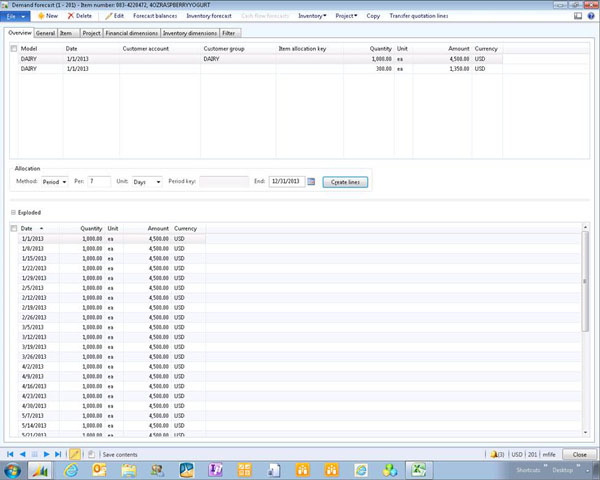Click the Edit pencil button
The width and height of the screenshot is (600, 480).
point(114,16)
